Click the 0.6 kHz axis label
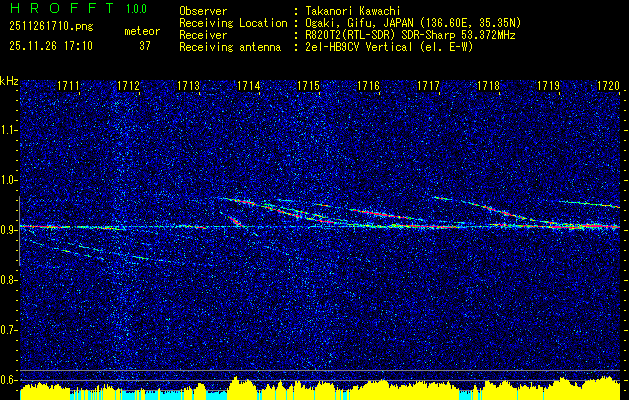The image size is (629, 400). point(8,380)
